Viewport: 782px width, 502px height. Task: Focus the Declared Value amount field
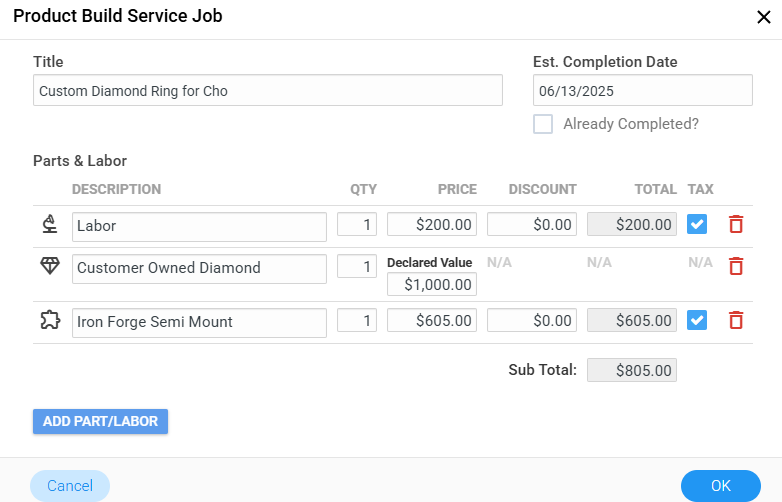(432, 284)
